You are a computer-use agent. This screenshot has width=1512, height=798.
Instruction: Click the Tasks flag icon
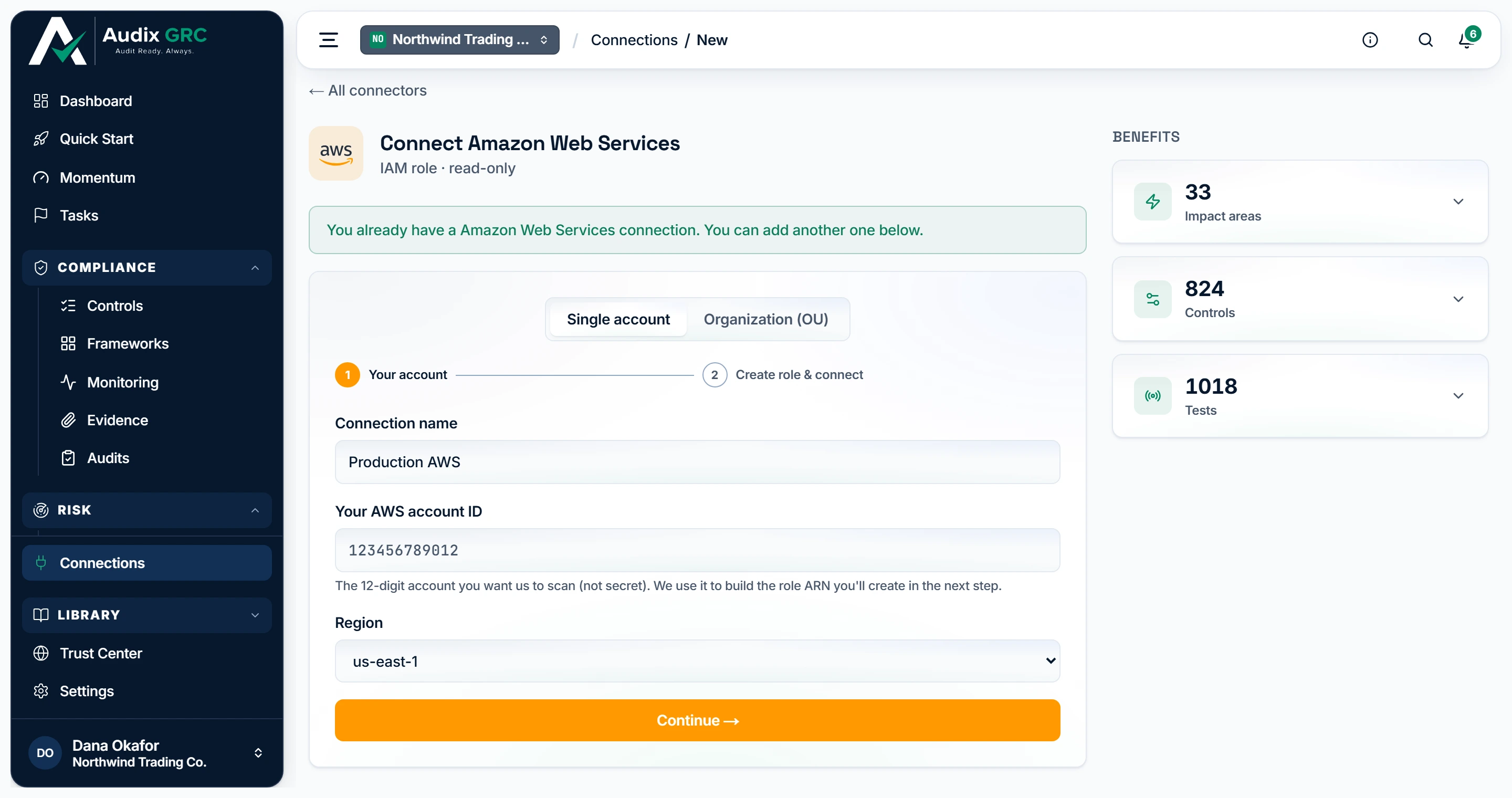point(41,215)
